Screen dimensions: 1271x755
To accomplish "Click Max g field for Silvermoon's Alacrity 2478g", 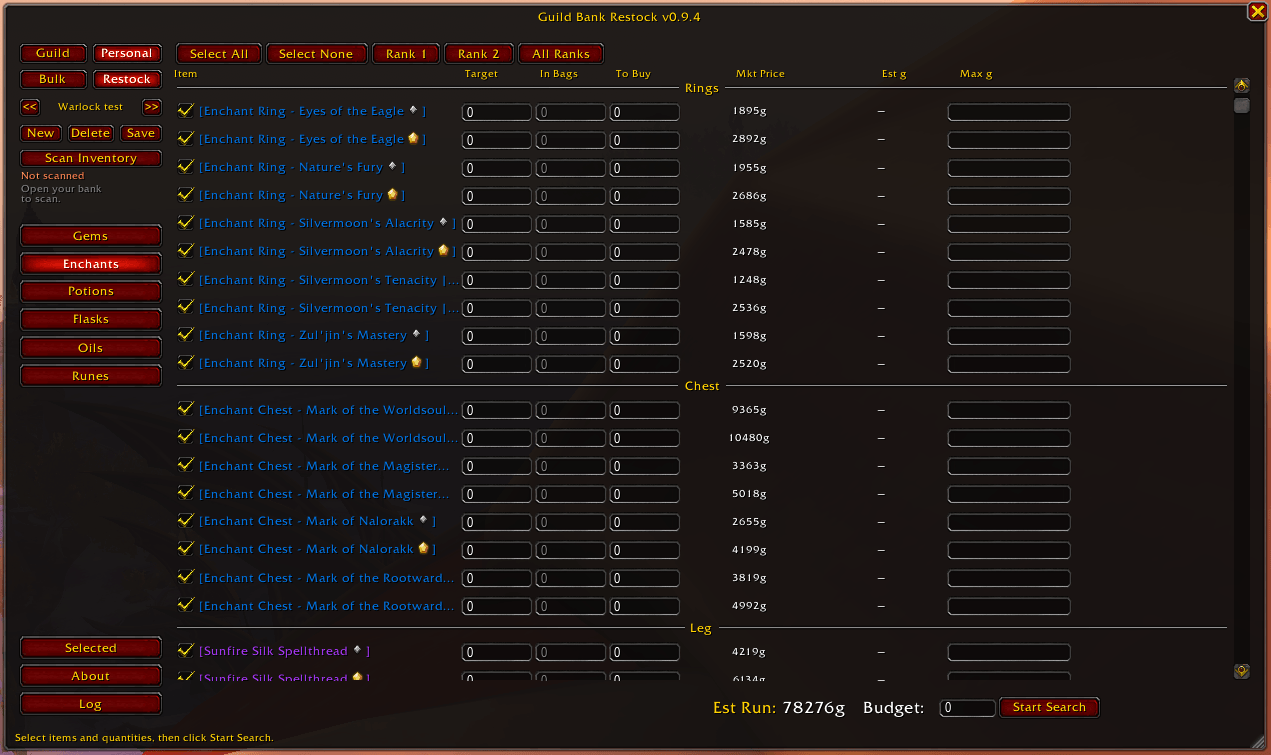I will coord(1009,252).
